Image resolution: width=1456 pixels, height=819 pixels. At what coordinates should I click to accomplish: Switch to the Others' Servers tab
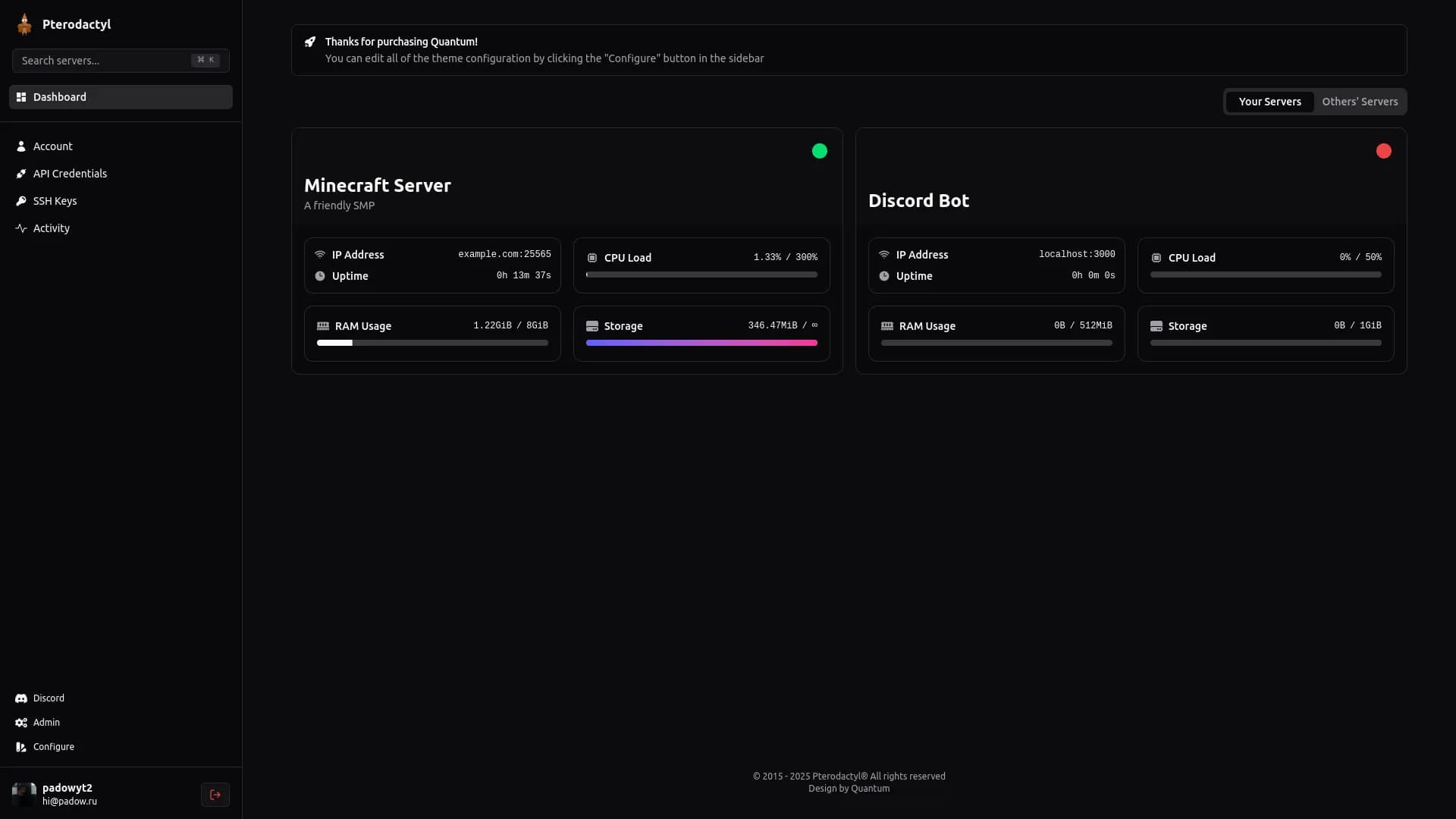1360,101
